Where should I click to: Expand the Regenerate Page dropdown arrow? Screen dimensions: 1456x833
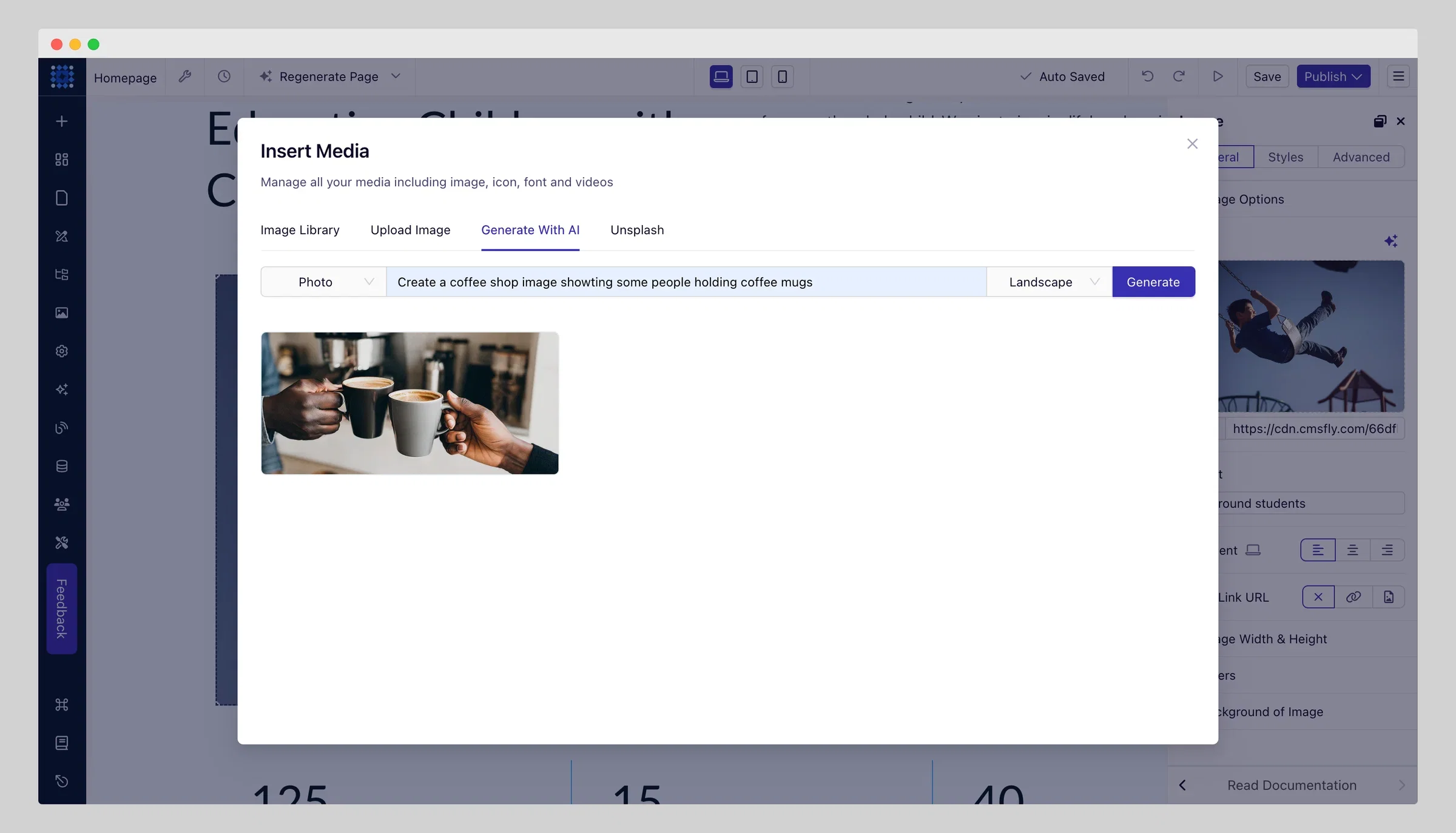coord(396,76)
